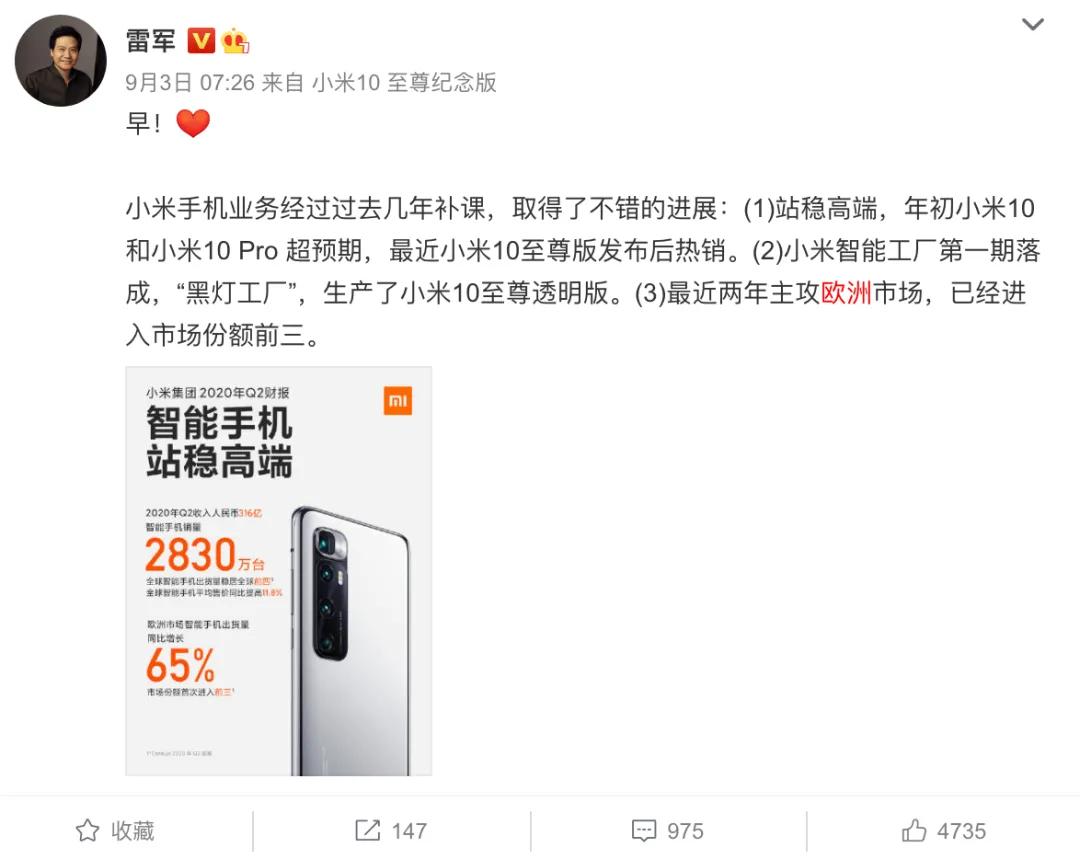The height and width of the screenshot is (859, 1080).
Task: Open the attached Xiaomi Q2 report image
Action: pyautogui.click(x=279, y=571)
